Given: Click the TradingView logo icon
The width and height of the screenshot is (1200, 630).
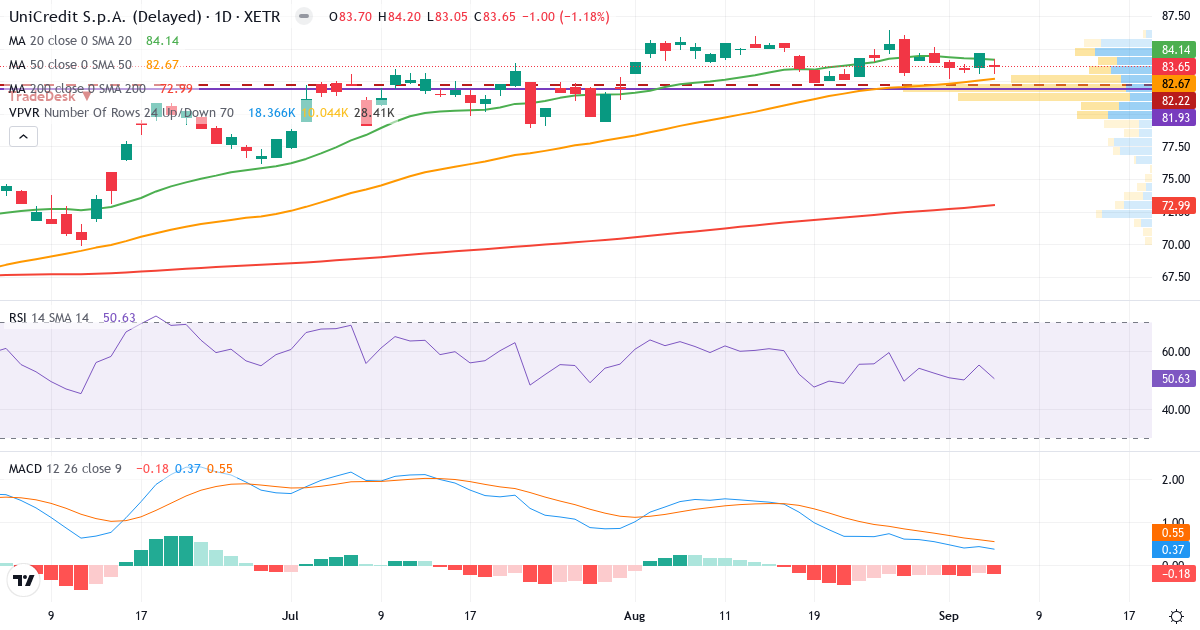Looking at the screenshot, I should point(23,578).
